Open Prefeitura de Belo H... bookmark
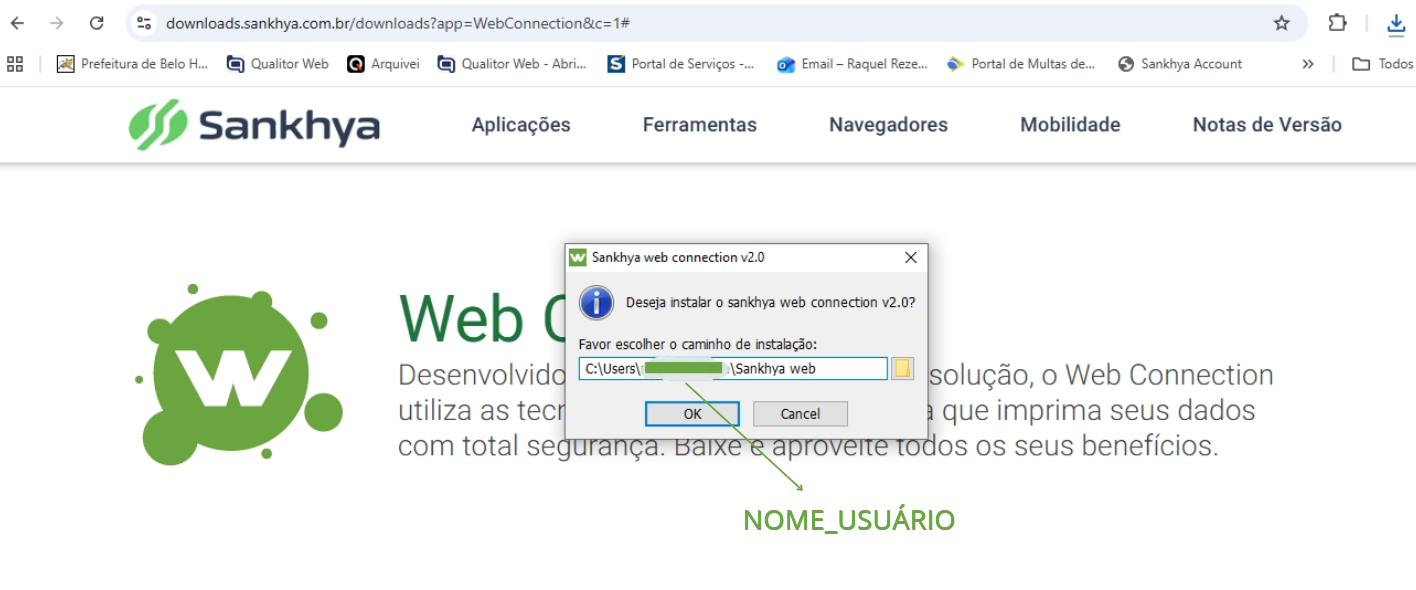Viewport: 1416px width, 590px height. point(133,64)
